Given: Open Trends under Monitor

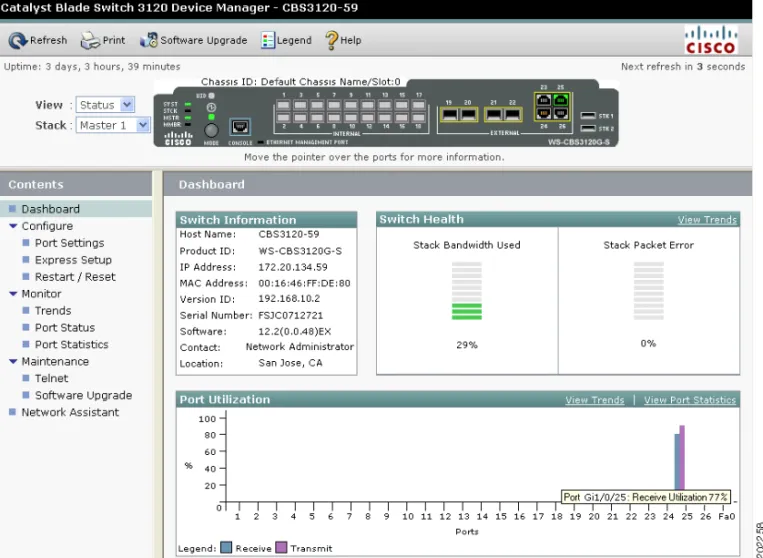Looking at the screenshot, I should [53, 310].
